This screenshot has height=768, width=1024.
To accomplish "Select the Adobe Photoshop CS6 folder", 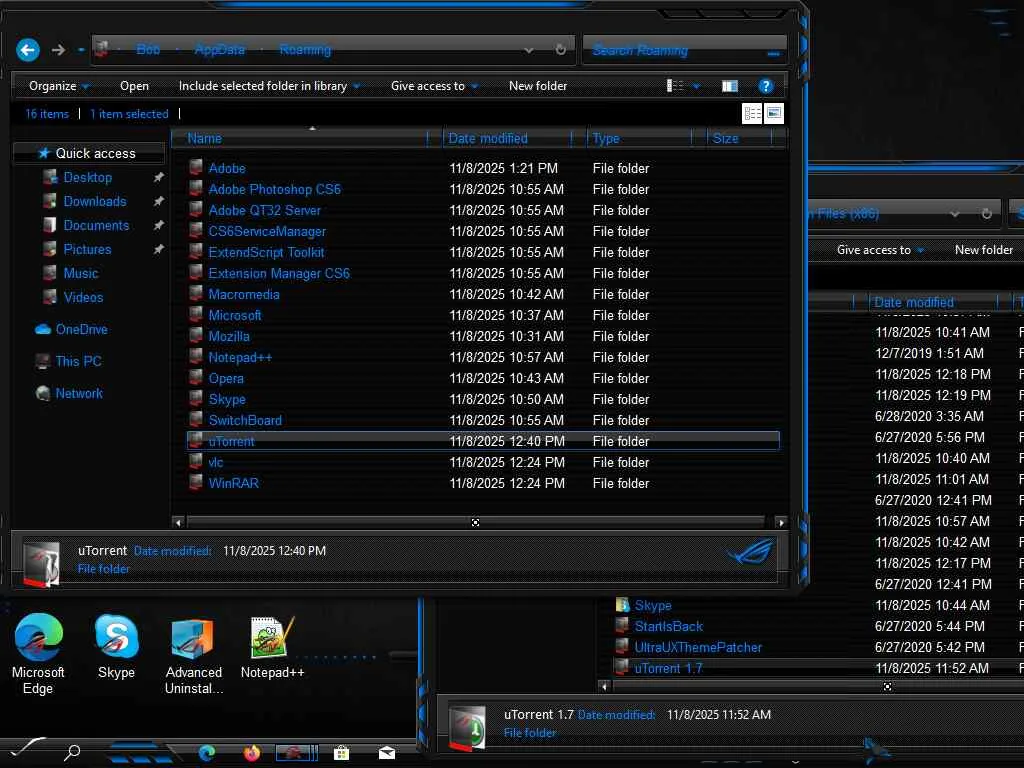I will tap(274, 189).
